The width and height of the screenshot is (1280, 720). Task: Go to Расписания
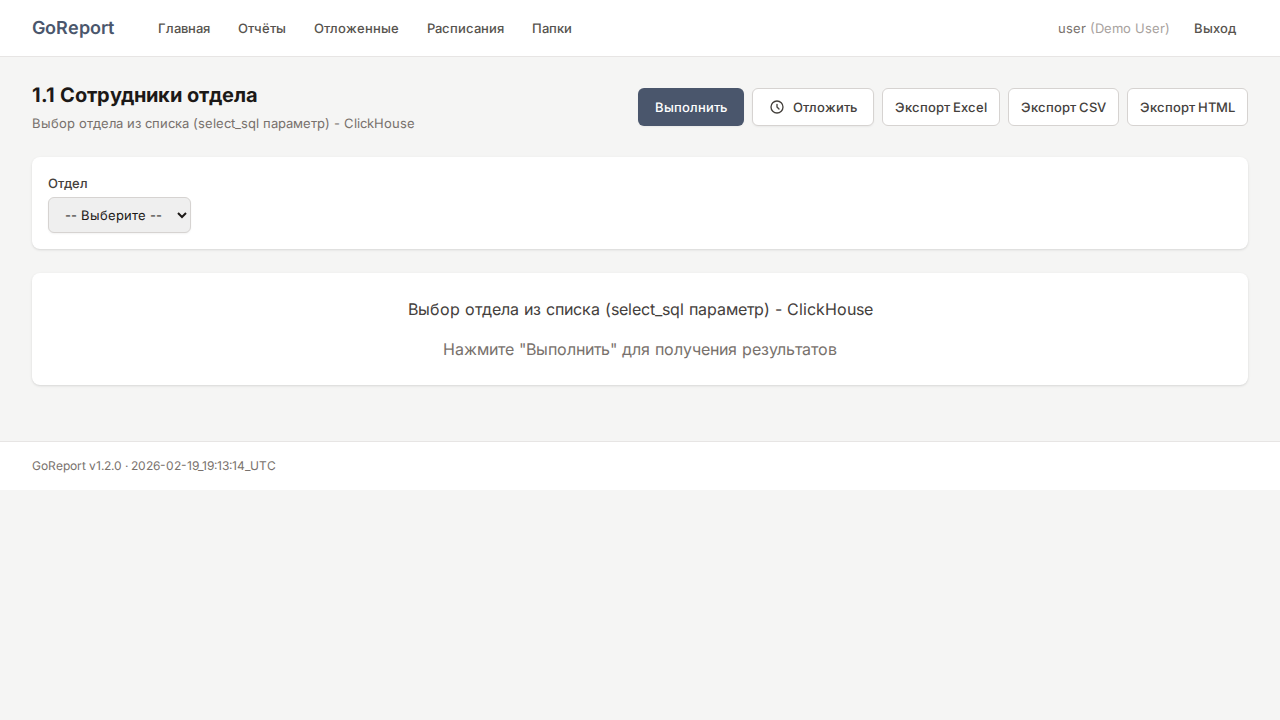pos(464,28)
